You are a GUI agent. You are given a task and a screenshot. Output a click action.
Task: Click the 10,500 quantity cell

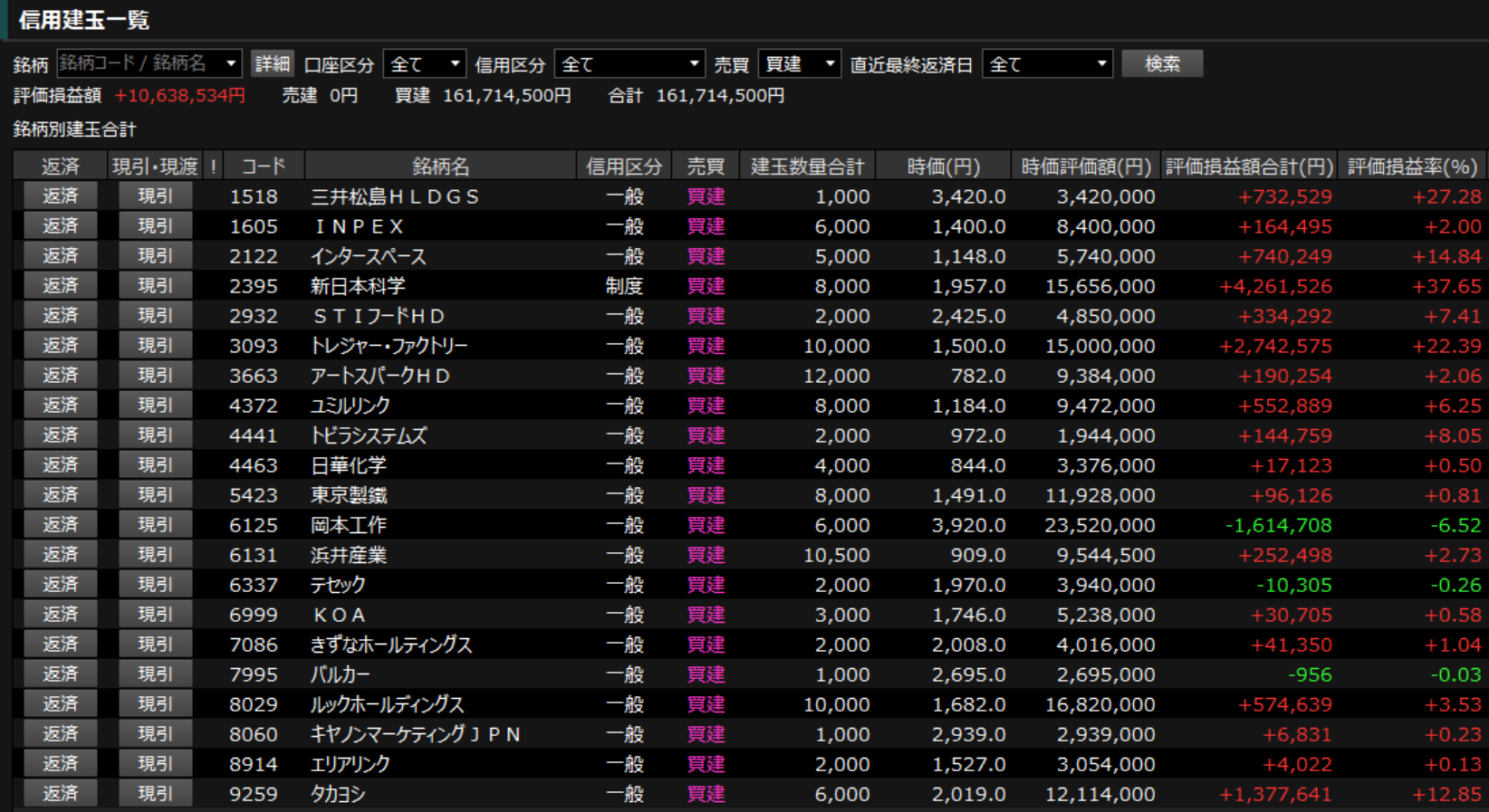pos(836,555)
